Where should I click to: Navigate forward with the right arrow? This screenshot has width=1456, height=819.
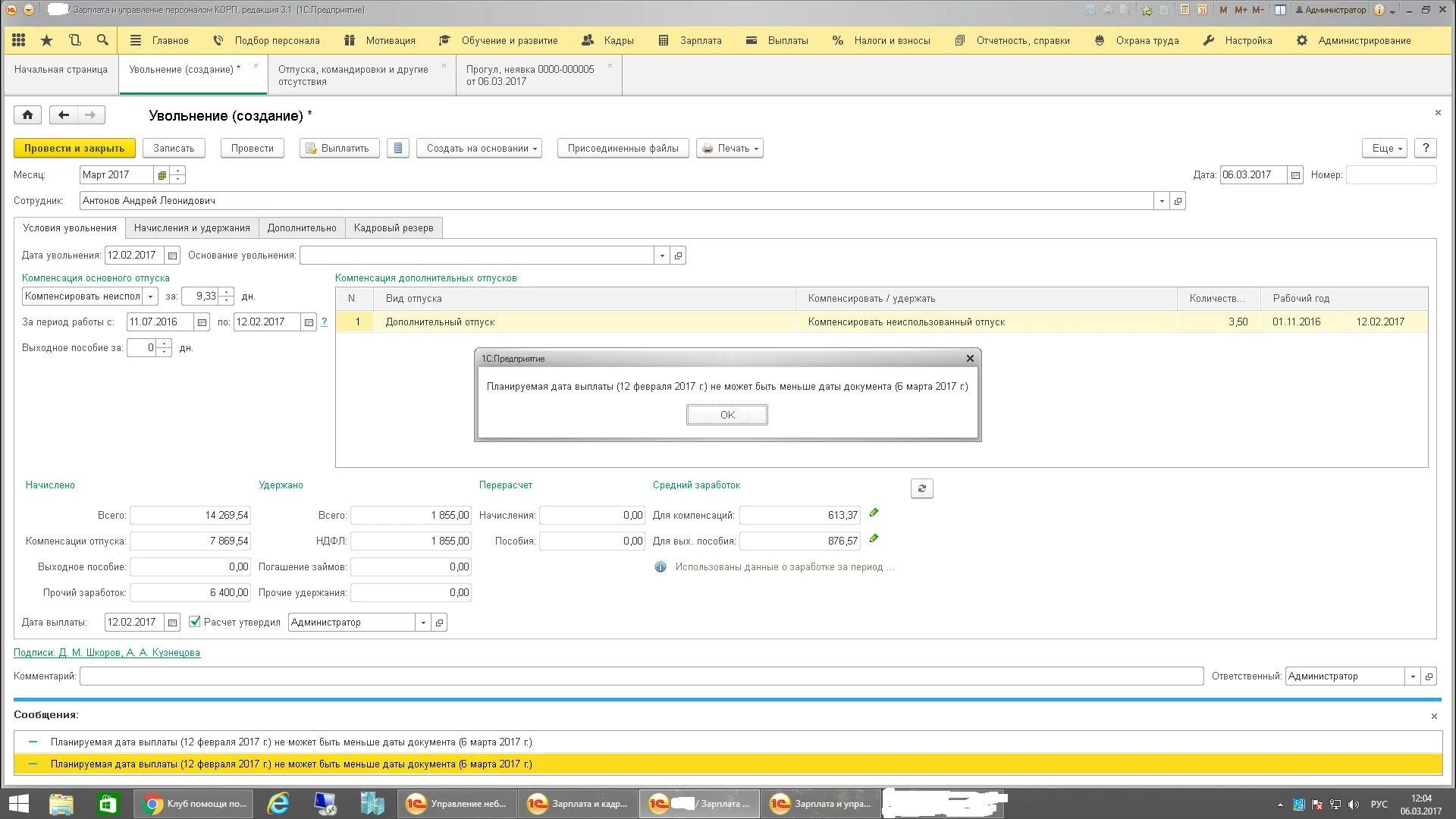[x=91, y=115]
